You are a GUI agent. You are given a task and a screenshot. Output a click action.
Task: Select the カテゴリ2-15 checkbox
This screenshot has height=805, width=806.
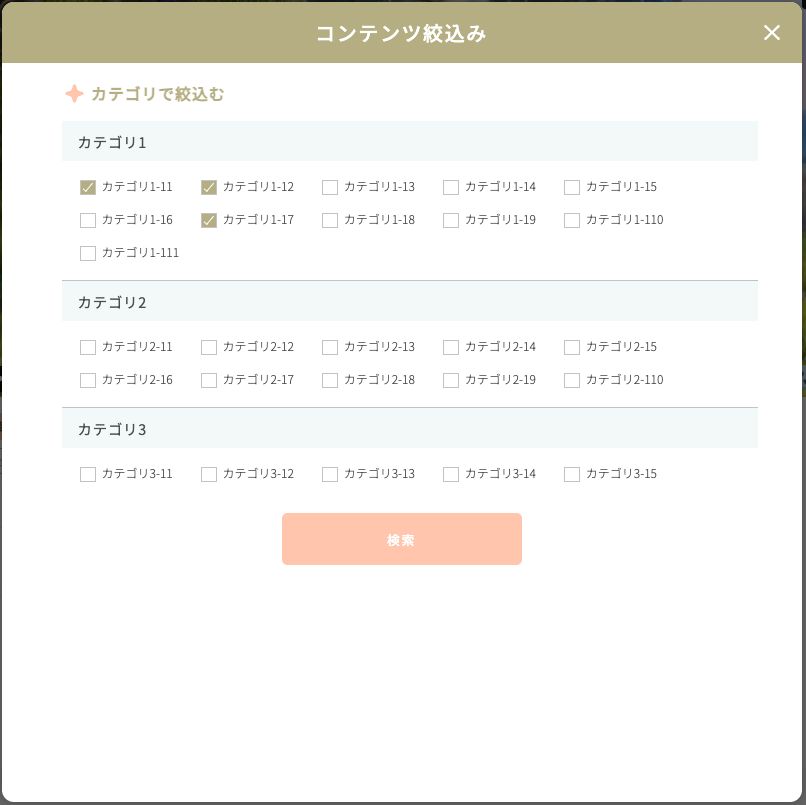(x=572, y=347)
